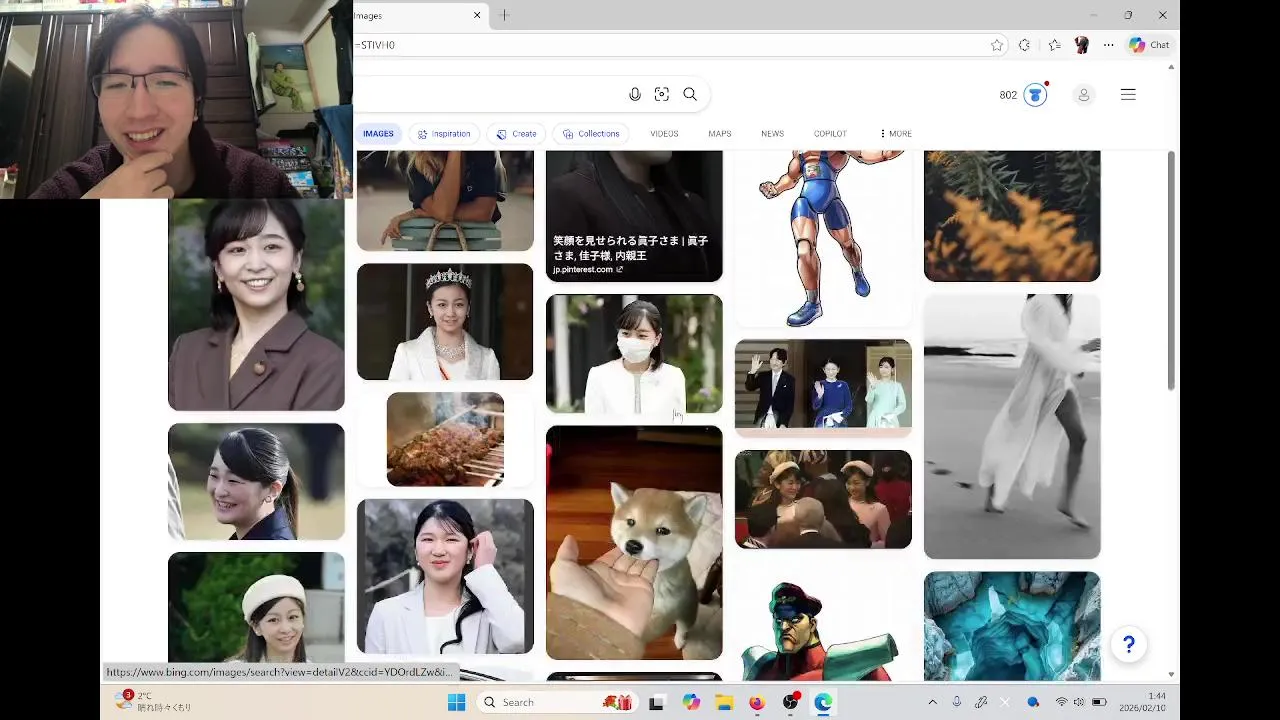Screen dimensions: 1280x720
Task: Open the woman wearing face mask image
Action: [x=634, y=353]
